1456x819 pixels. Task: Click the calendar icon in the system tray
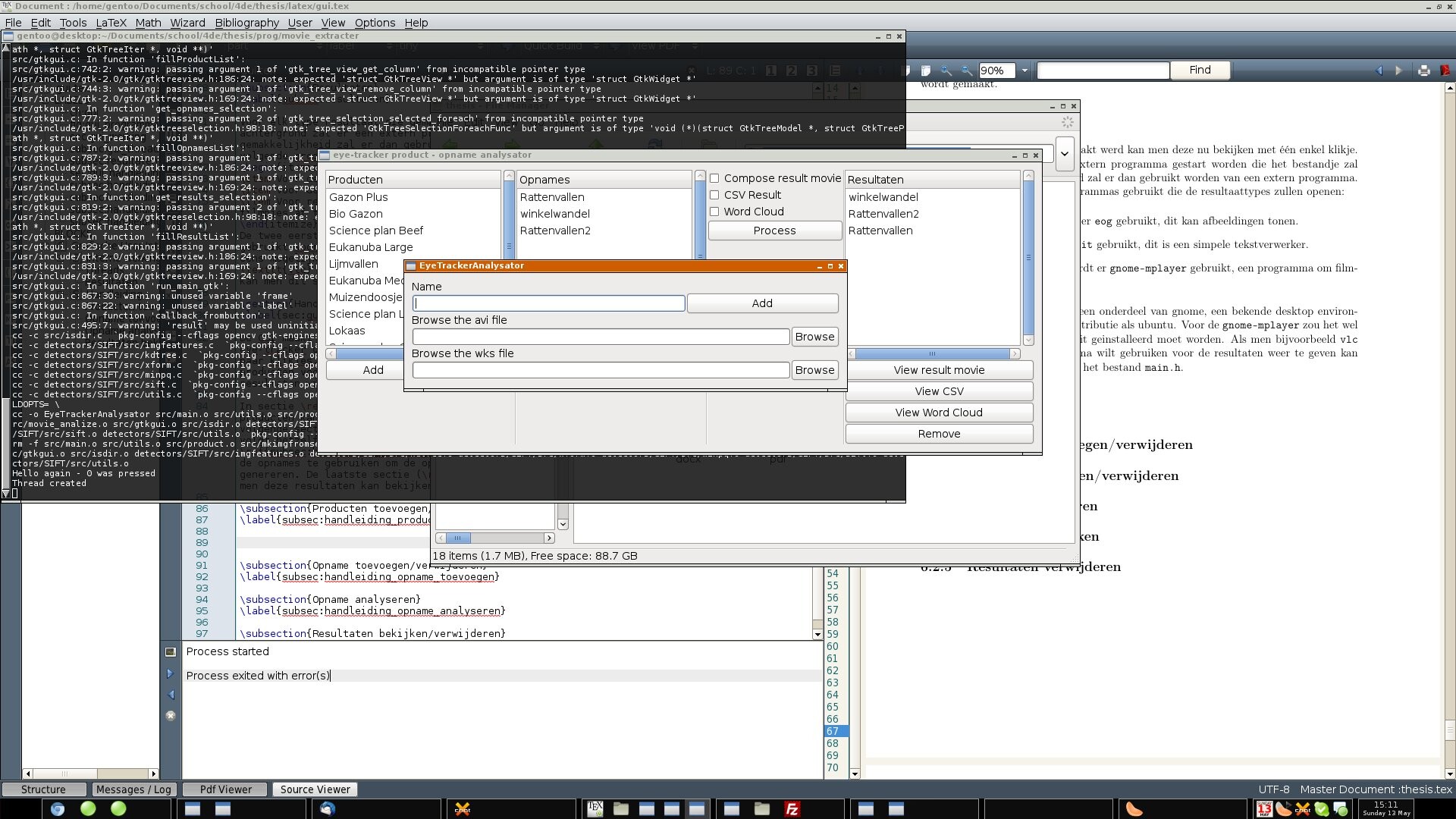pos(1264,809)
